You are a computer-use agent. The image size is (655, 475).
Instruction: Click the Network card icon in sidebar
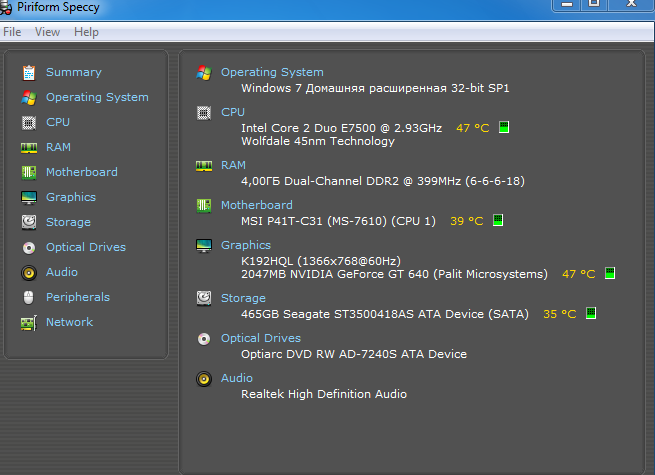tap(29, 323)
